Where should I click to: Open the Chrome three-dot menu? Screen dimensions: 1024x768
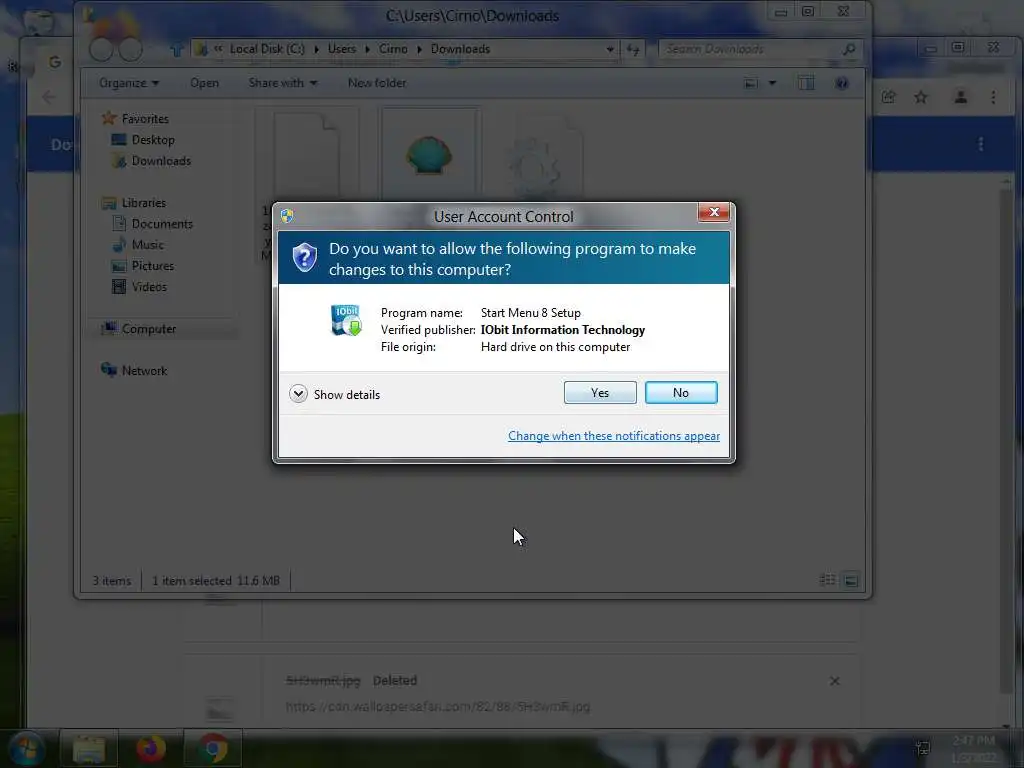[993, 97]
